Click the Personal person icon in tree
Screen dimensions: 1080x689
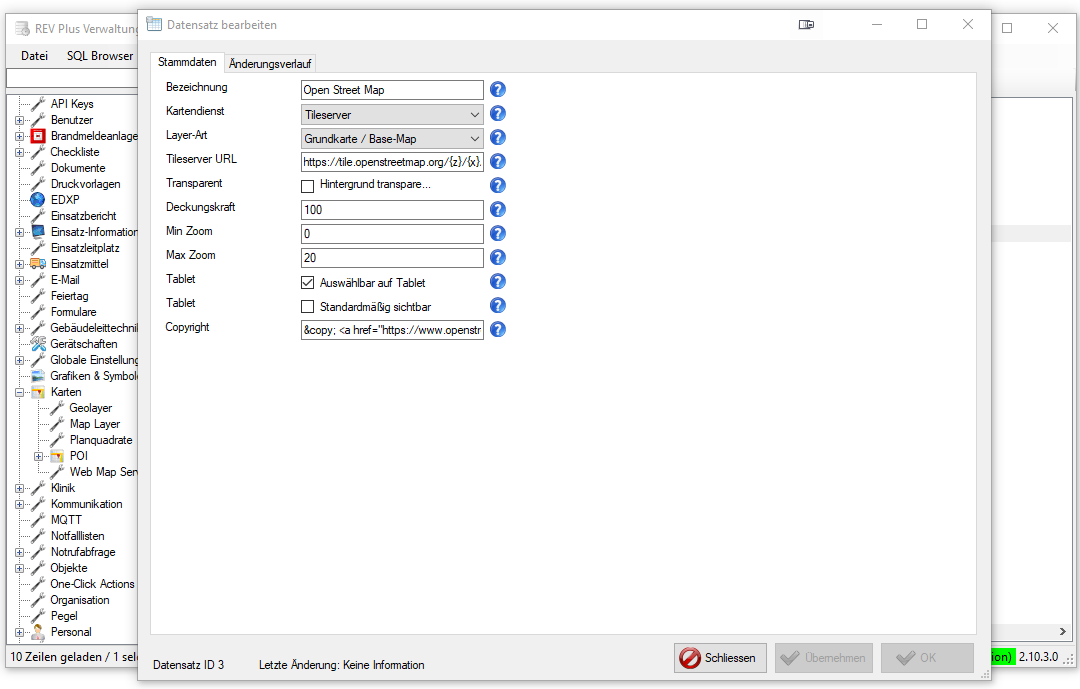[x=38, y=632]
